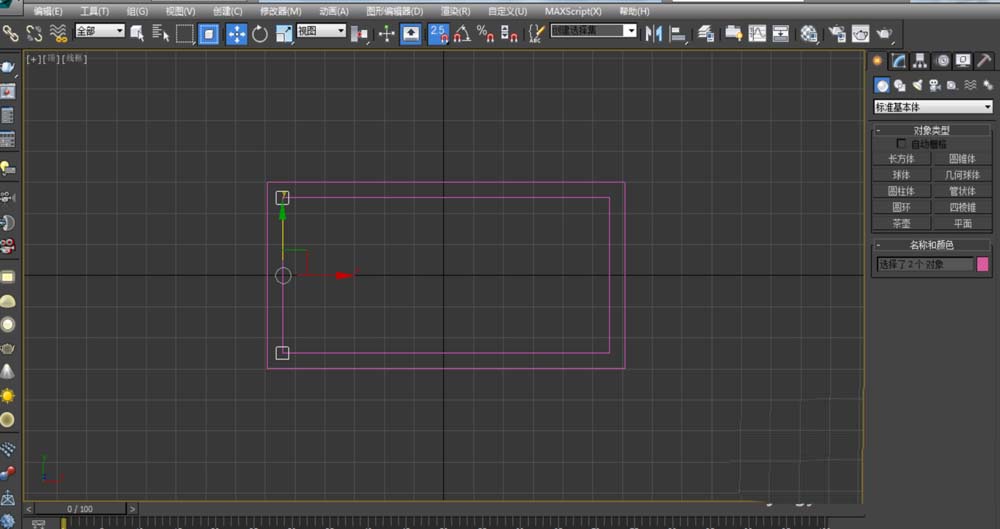Select the Move tool in the toolbar
Image resolution: width=1000 pixels, height=529 pixels.
coord(237,34)
